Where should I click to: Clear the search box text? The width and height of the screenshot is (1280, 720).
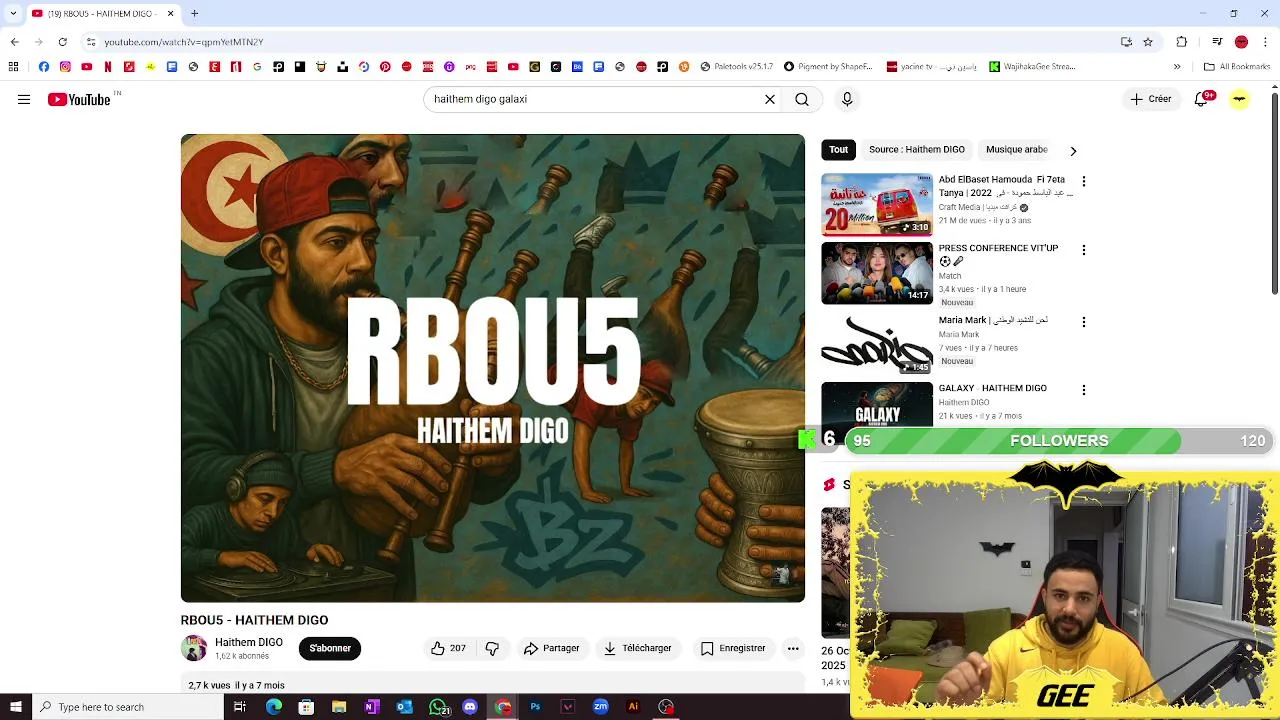coord(770,99)
